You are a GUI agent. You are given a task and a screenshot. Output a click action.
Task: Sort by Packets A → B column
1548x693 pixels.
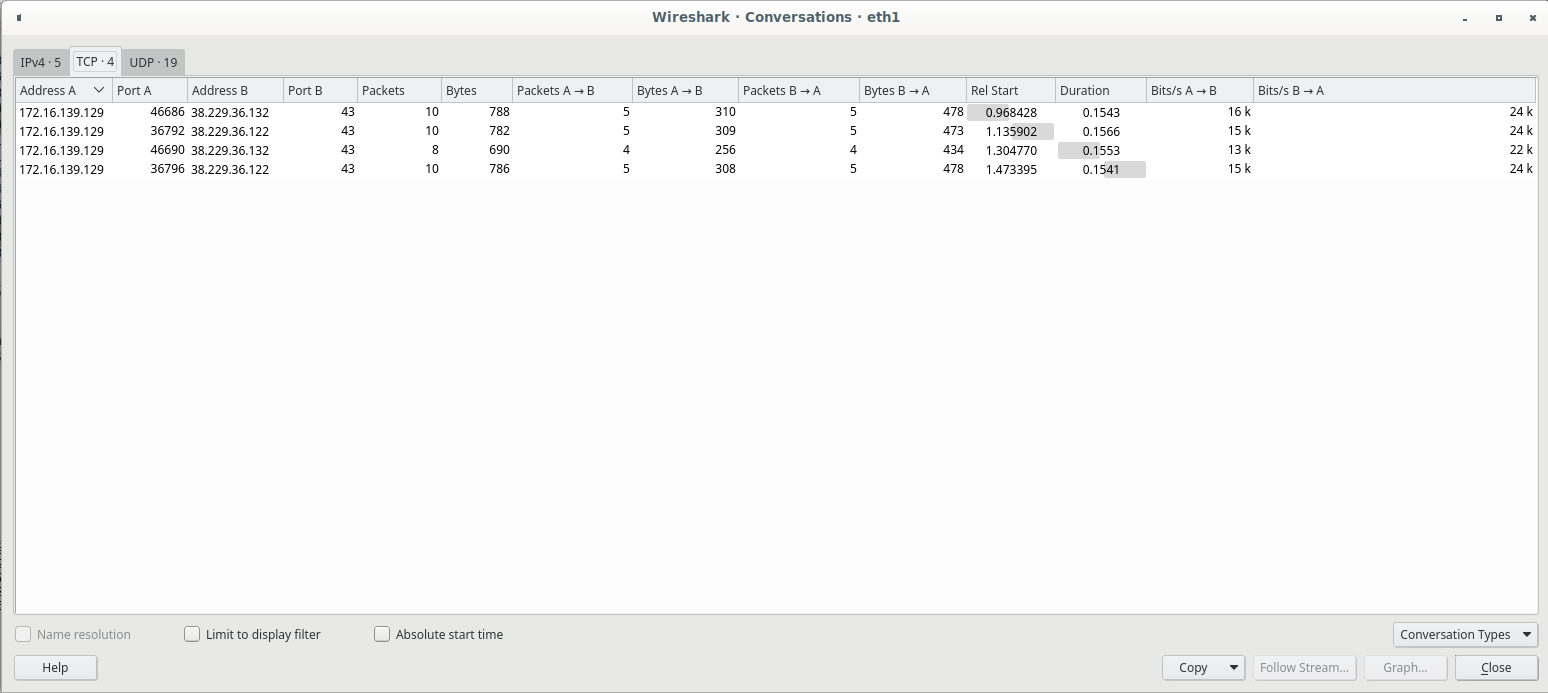pyautogui.click(x=572, y=90)
